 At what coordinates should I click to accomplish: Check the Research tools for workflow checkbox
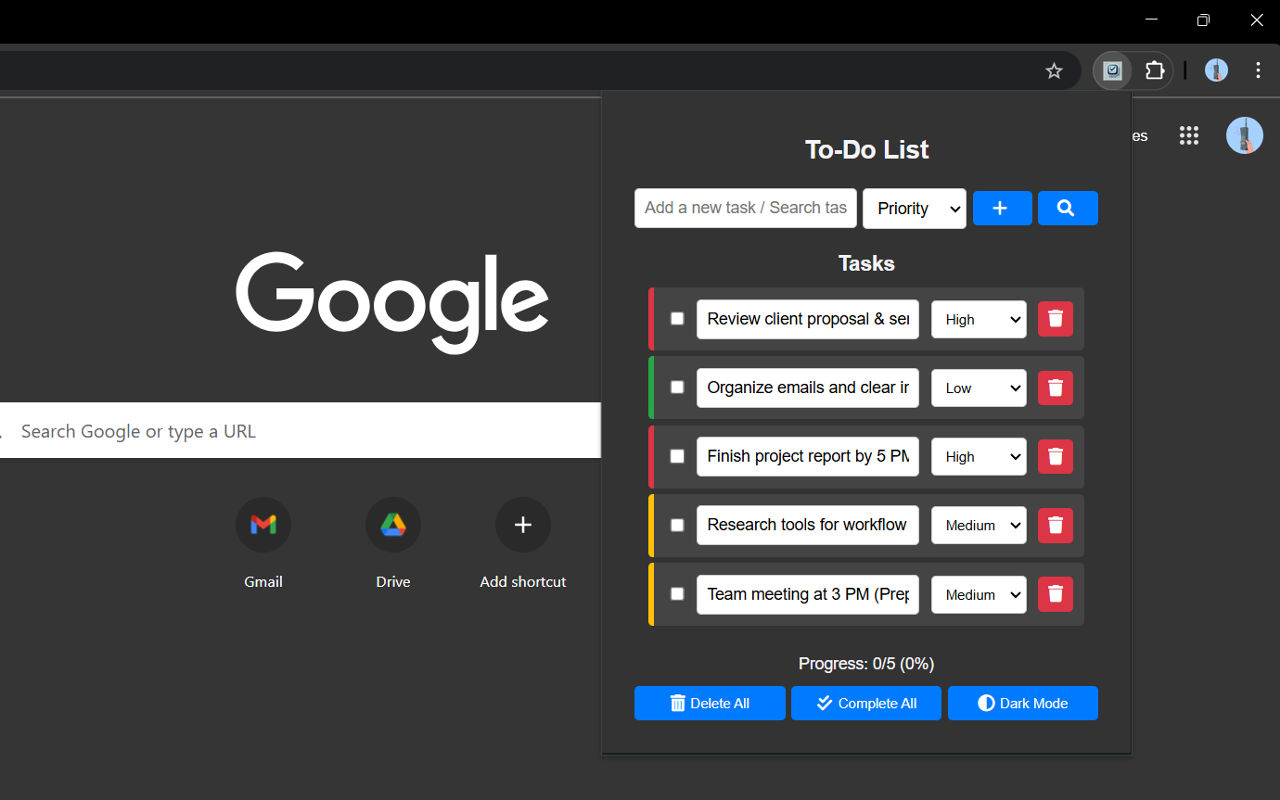coord(677,525)
